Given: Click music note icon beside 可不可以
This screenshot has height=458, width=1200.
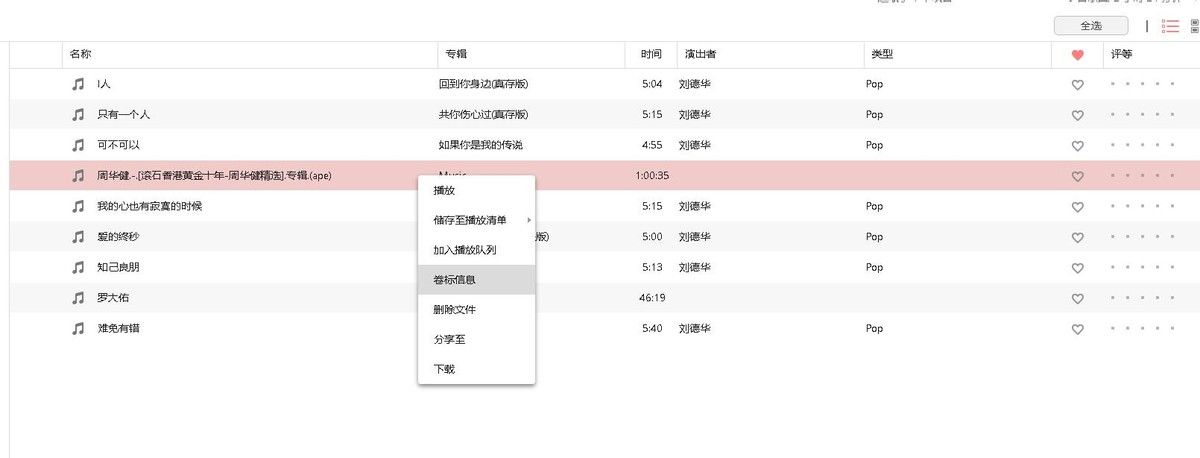Looking at the screenshot, I should pyautogui.click(x=78, y=145).
